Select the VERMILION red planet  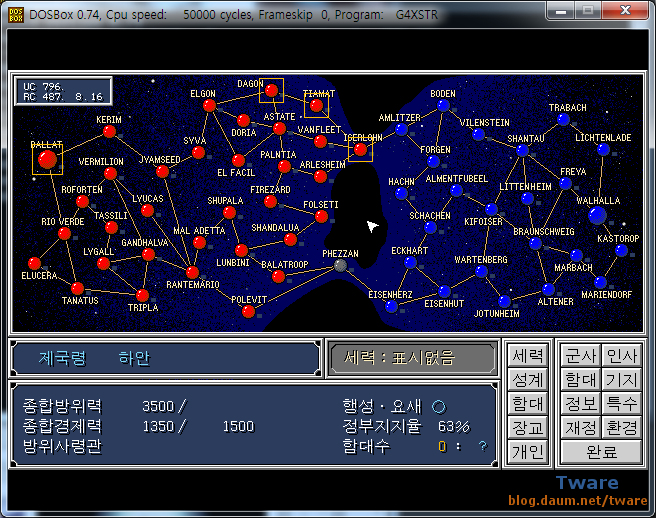110,173
